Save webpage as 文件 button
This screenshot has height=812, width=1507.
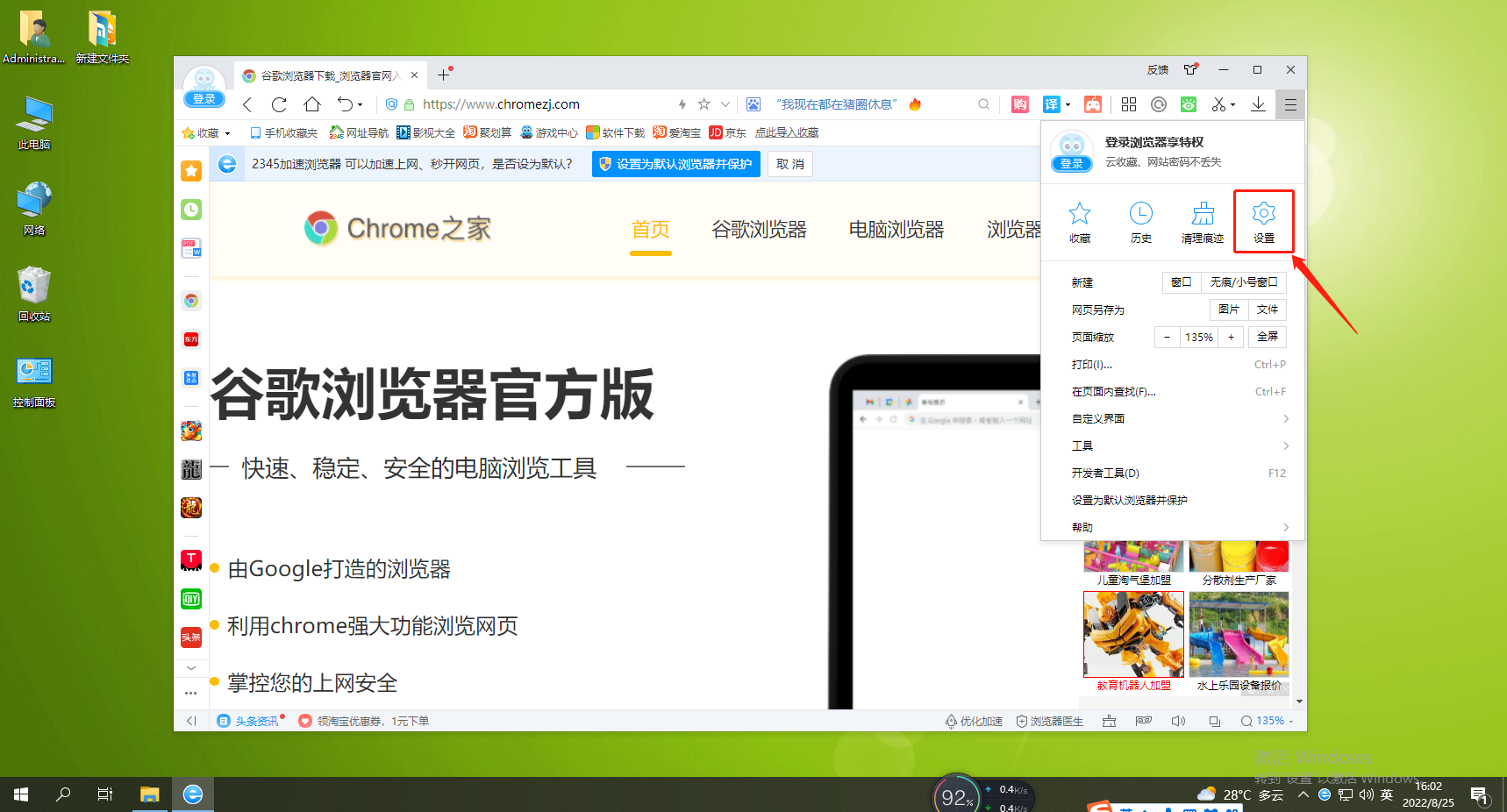pos(1267,310)
